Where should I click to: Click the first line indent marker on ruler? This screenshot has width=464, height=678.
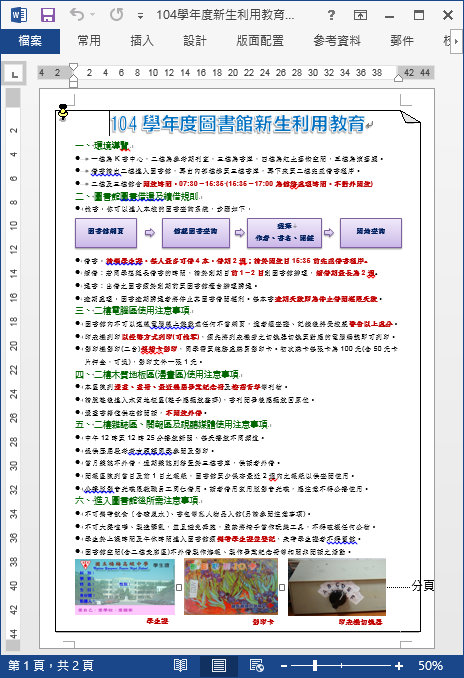click(x=74, y=67)
